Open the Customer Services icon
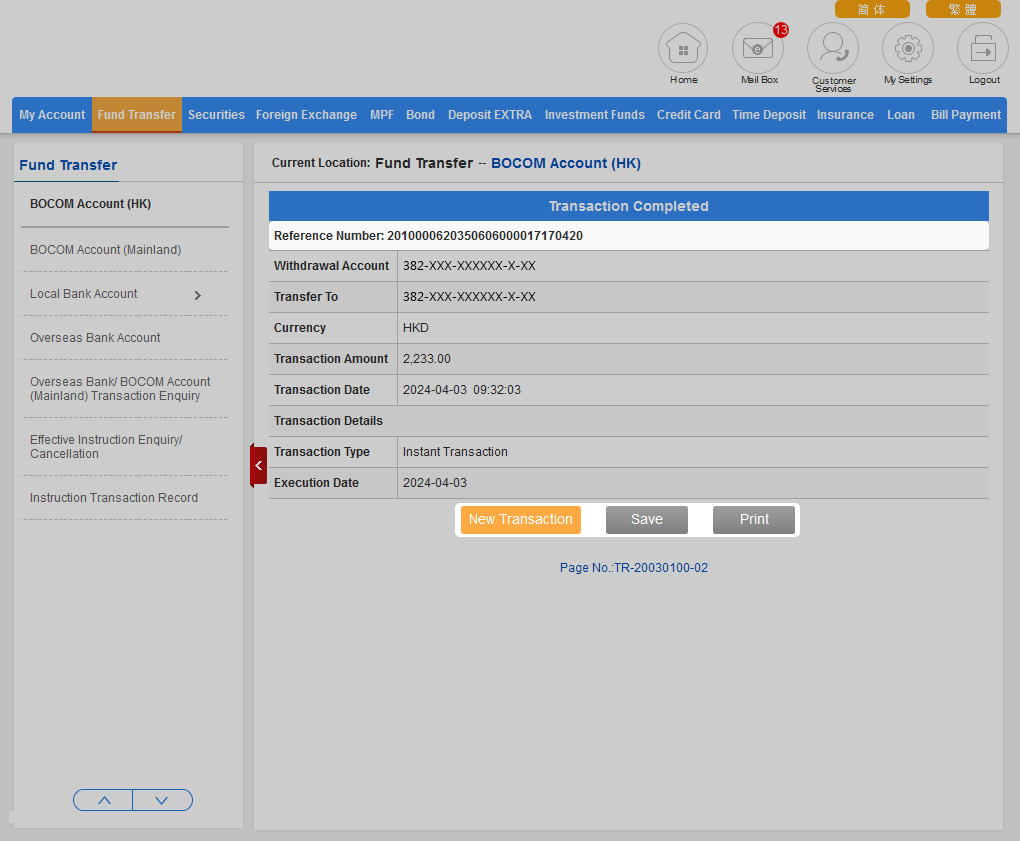This screenshot has height=841, width=1020. (x=833, y=49)
